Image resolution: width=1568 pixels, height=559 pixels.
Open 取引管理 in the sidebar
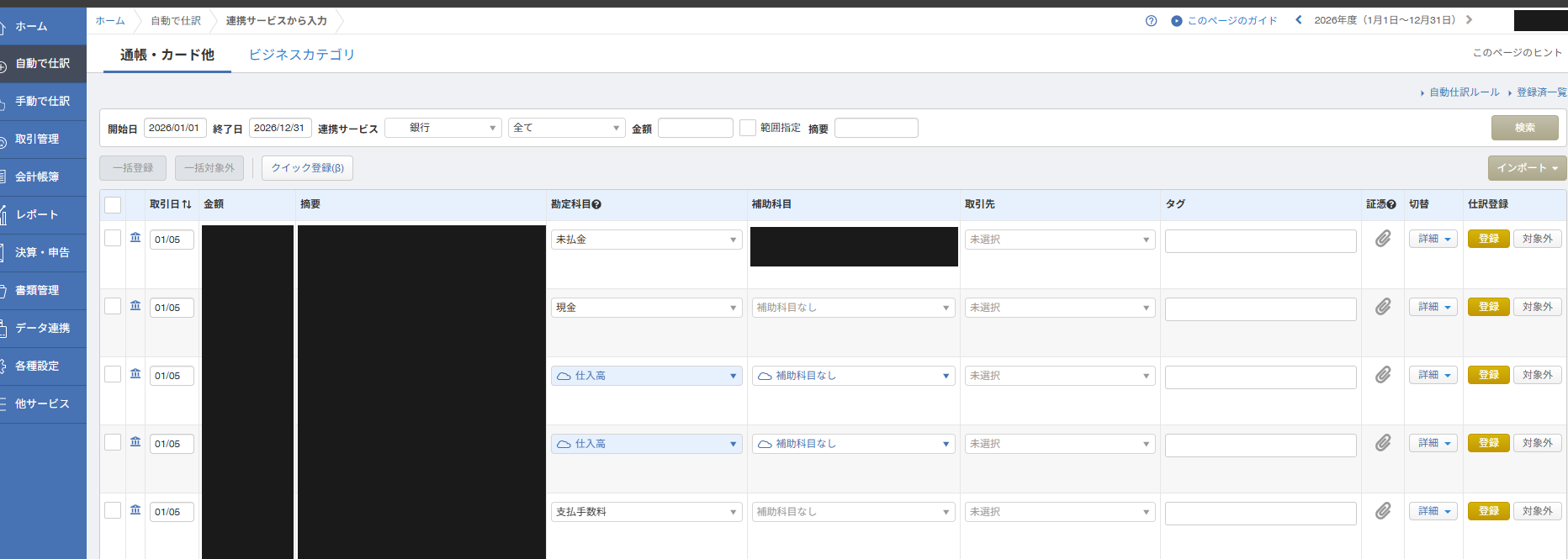click(x=43, y=140)
